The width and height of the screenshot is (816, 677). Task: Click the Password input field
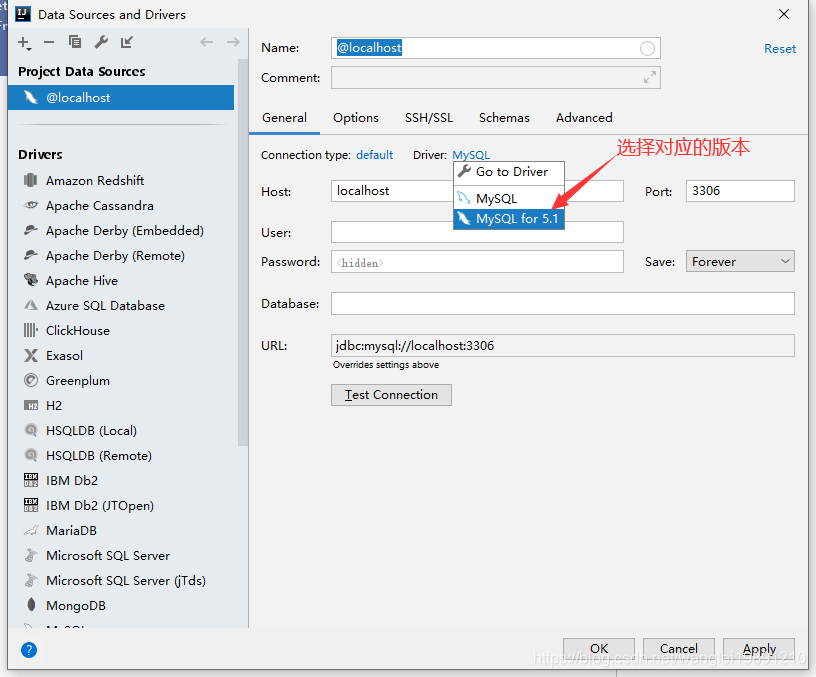coord(477,262)
